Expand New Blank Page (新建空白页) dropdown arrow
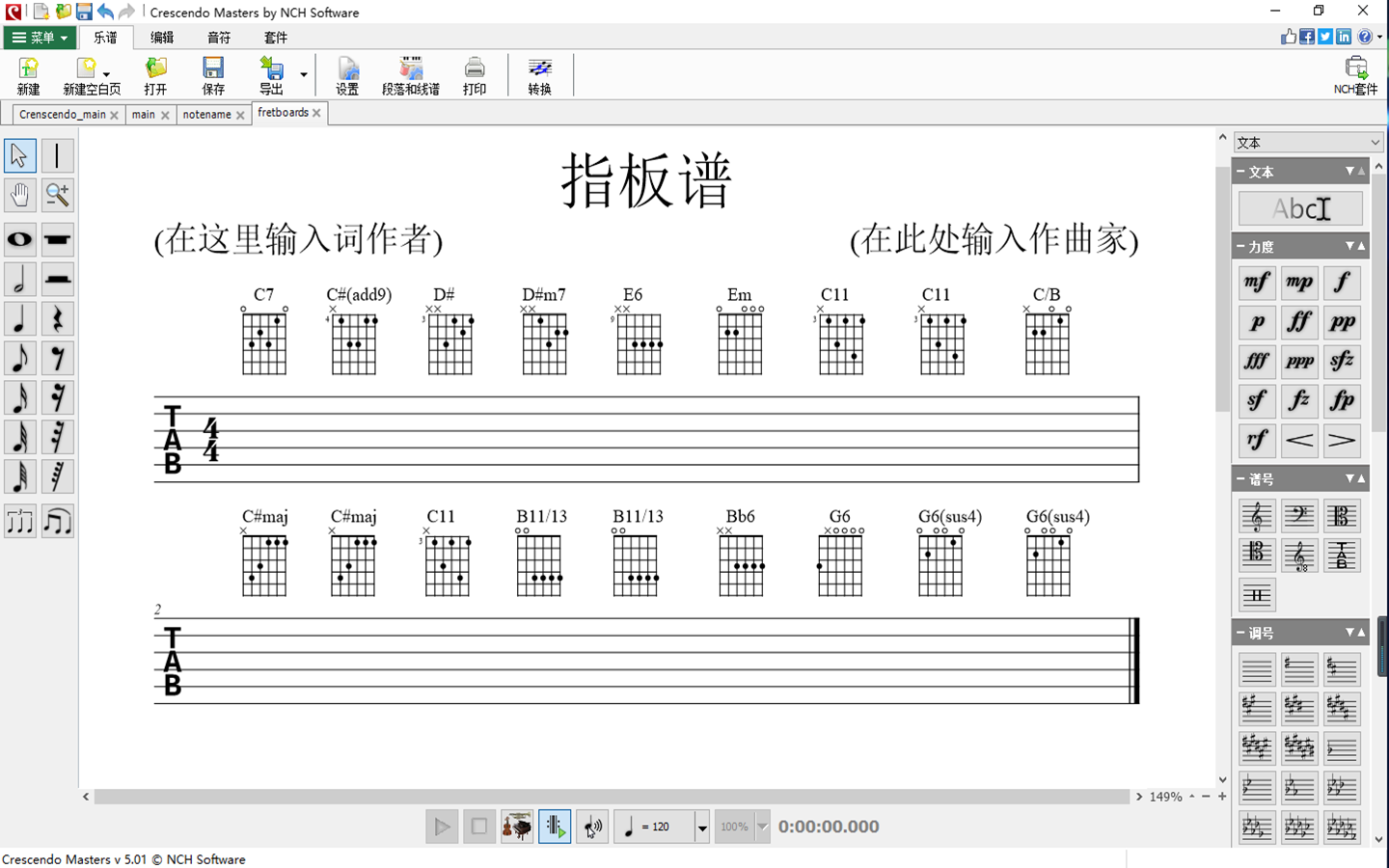The height and width of the screenshot is (868, 1389). tap(106, 74)
